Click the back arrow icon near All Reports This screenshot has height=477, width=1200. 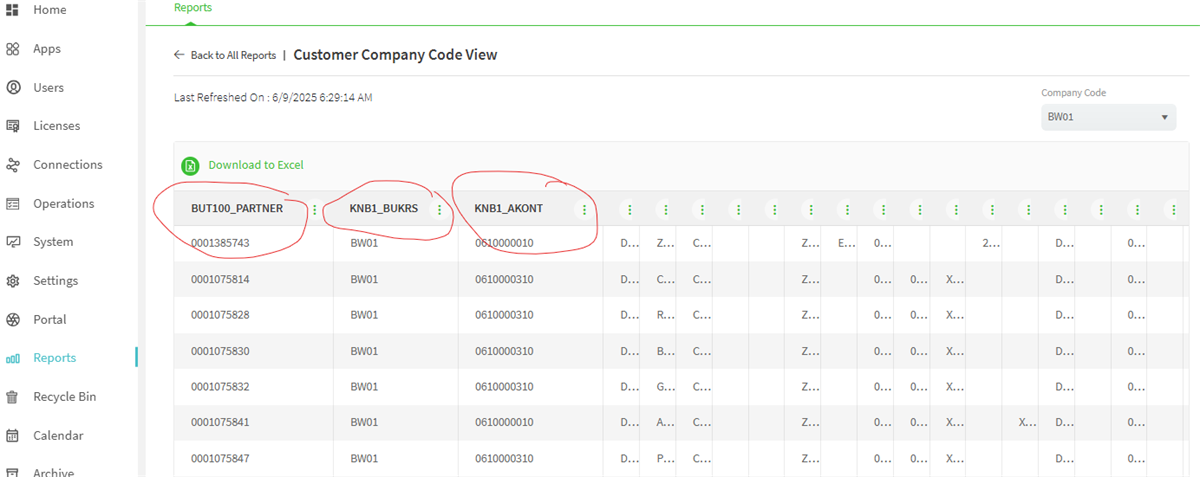pos(179,55)
